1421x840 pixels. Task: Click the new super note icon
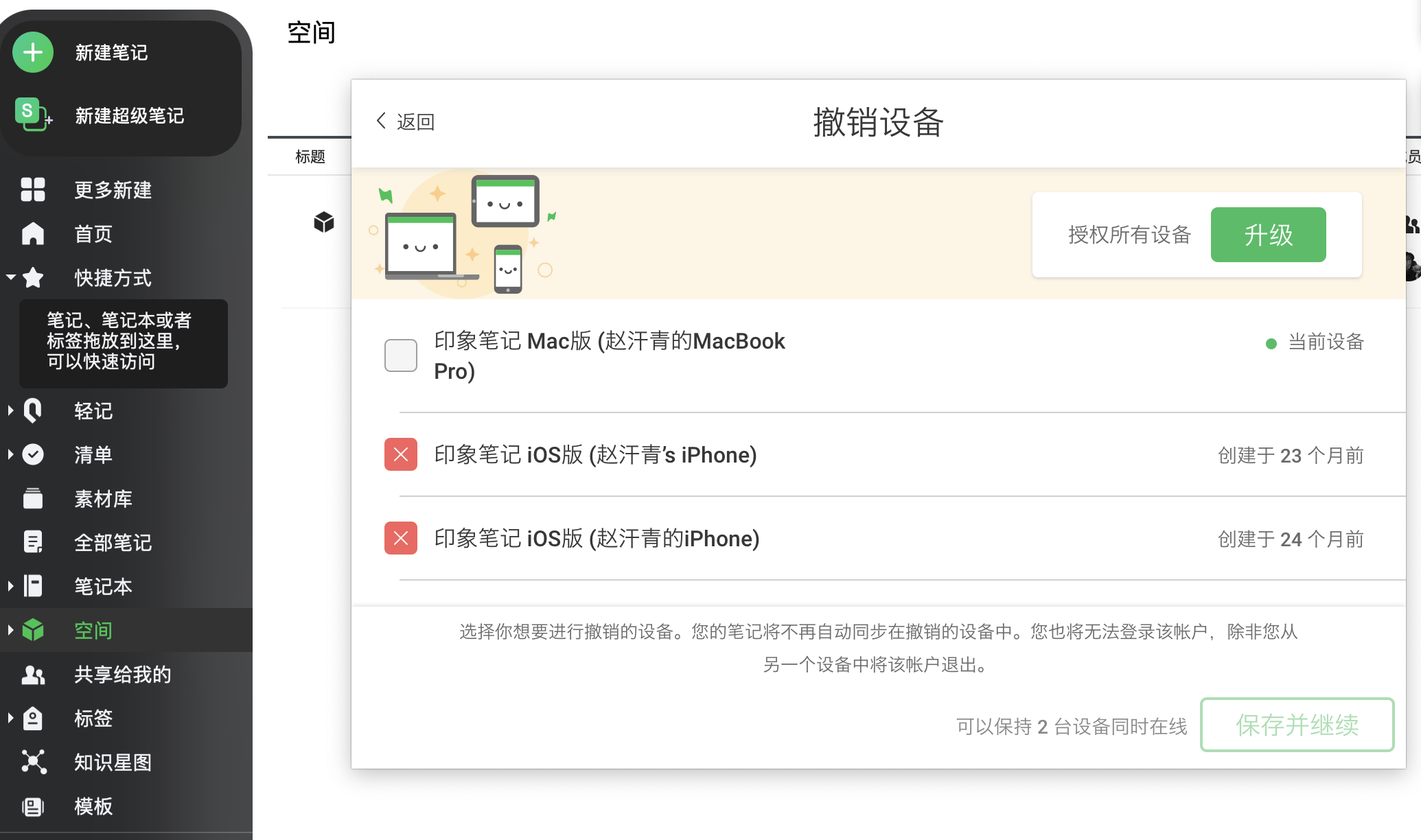click(x=32, y=115)
